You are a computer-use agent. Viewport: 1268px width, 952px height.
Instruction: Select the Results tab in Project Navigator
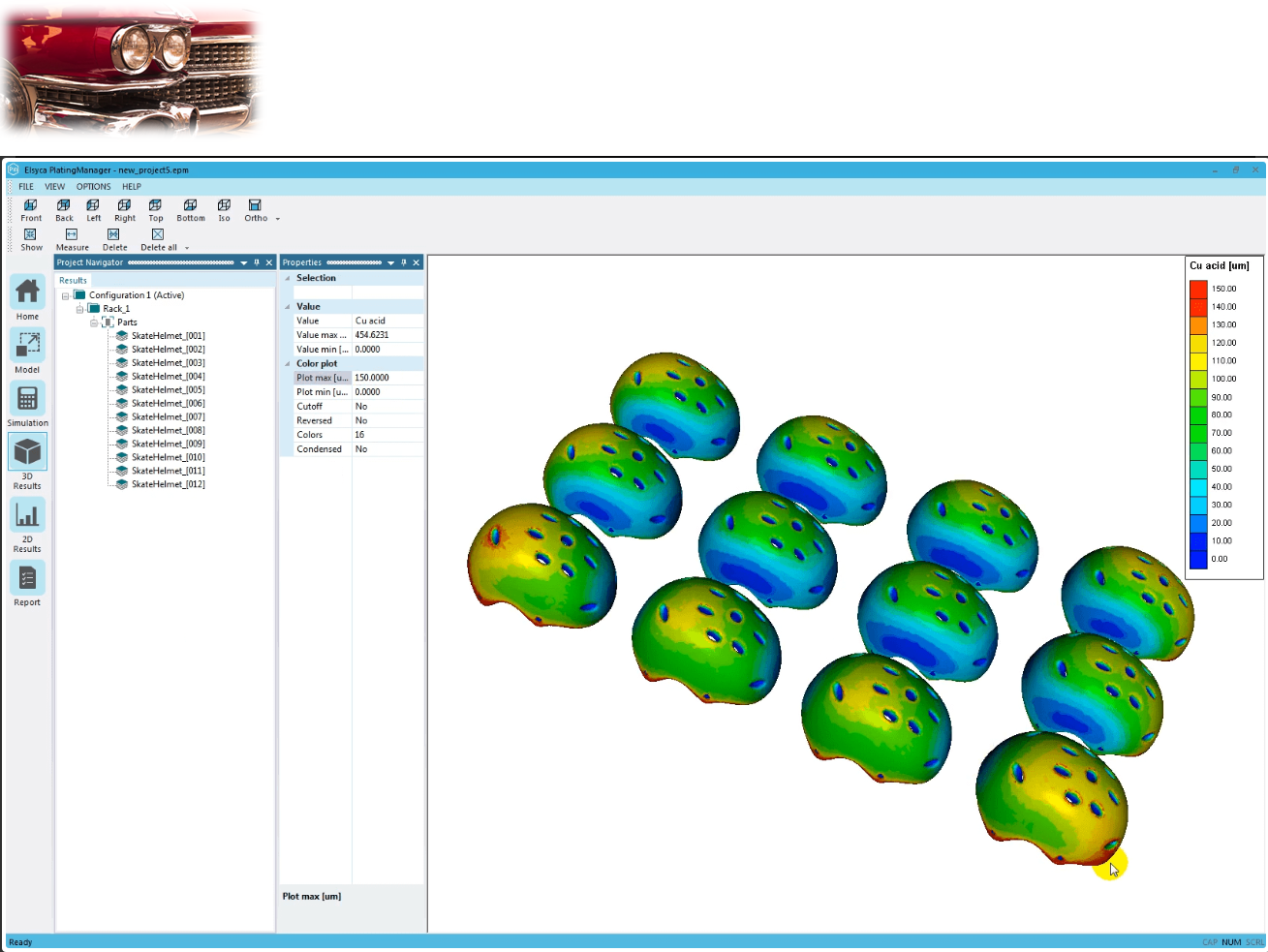[x=73, y=281]
